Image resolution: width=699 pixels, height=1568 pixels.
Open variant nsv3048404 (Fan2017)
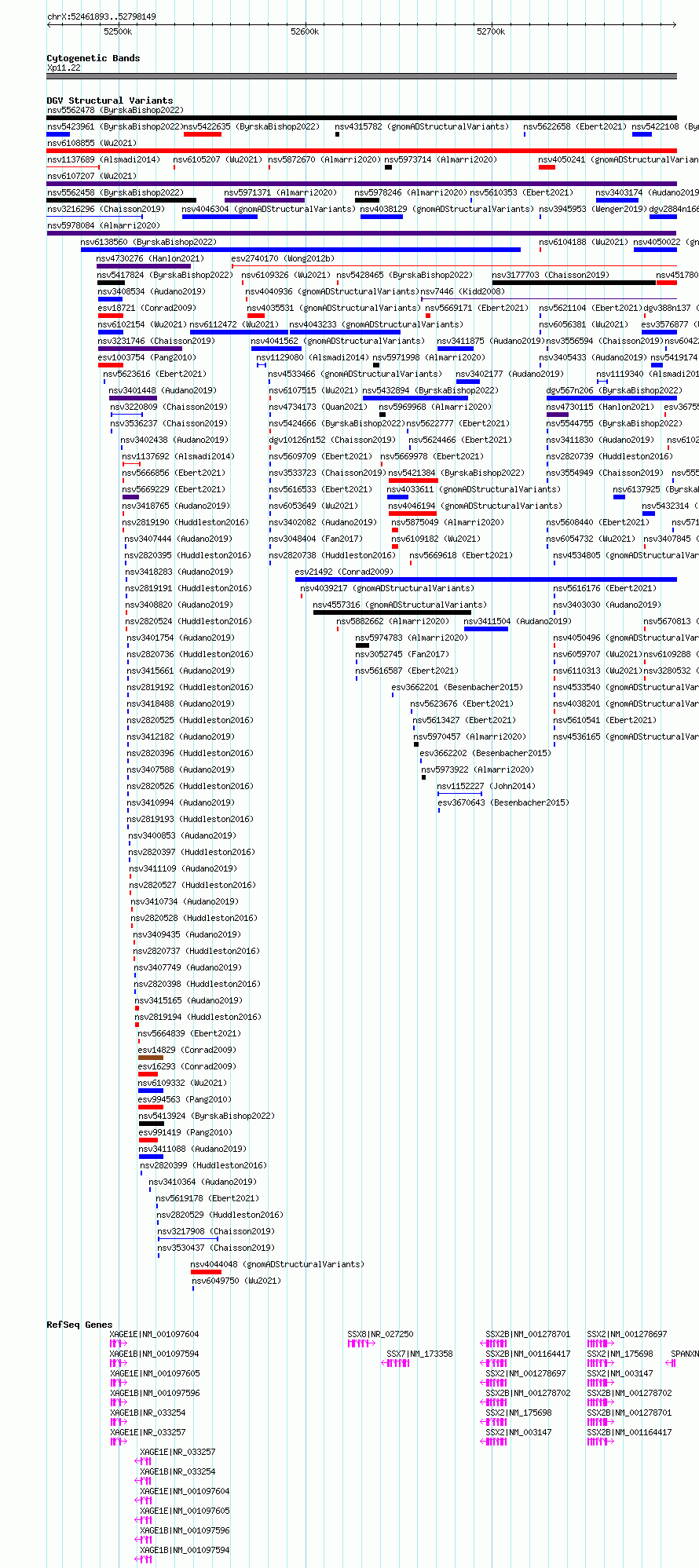pos(316,539)
